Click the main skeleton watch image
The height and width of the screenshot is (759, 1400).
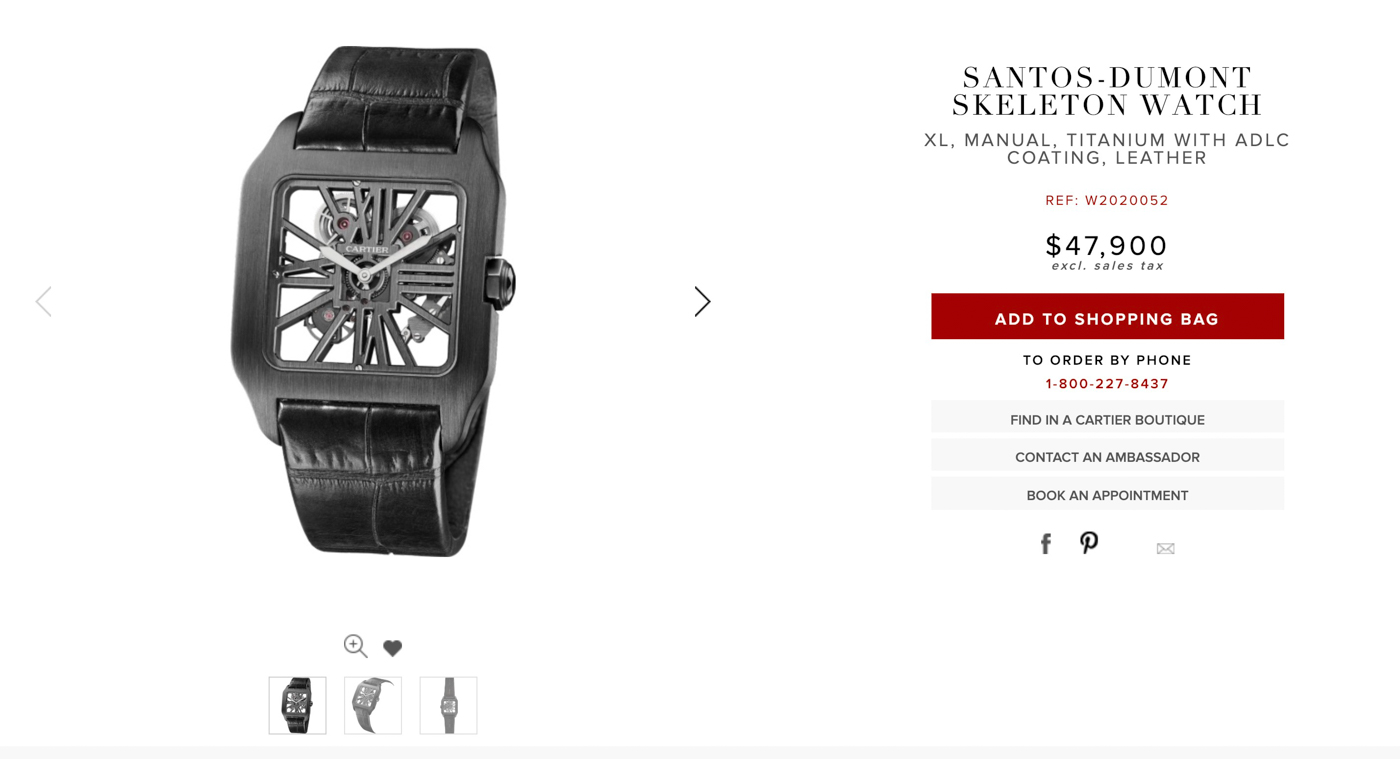tap(372, 301)
